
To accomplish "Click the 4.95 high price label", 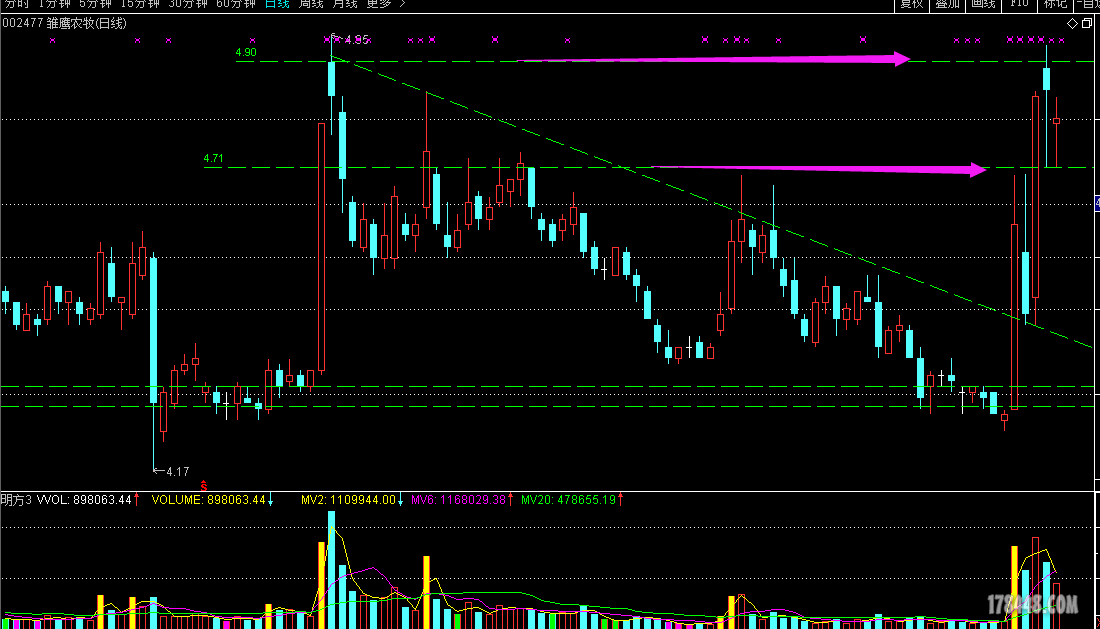I will pos(356,40).
